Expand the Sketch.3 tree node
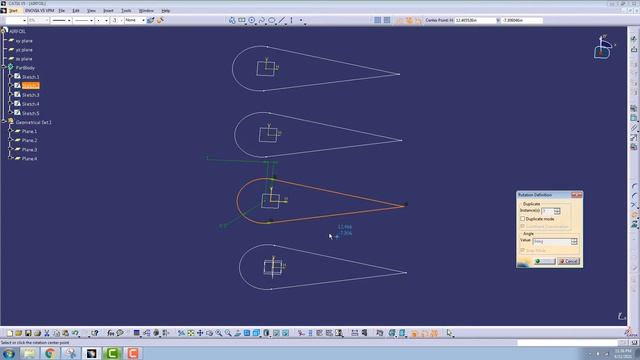The image size is (640, 360). pyautogui.click(x=11, y=94)
